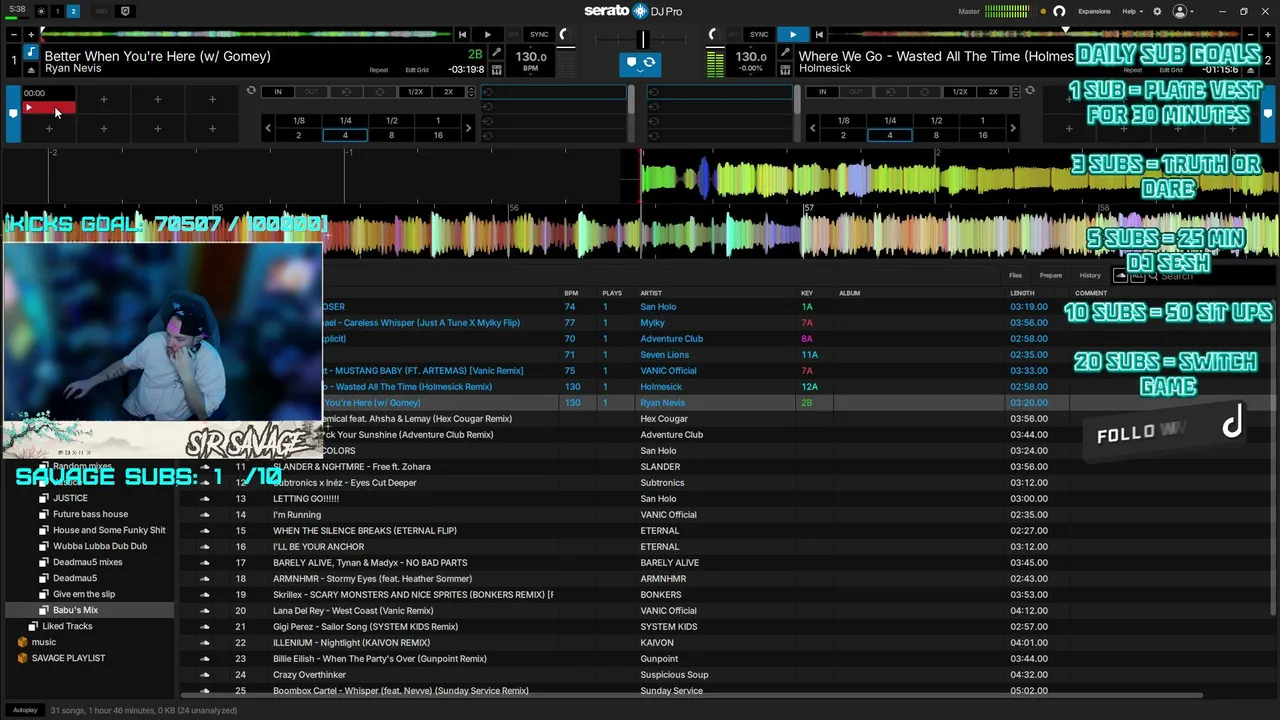
Task: Adjust the crossfader slider
Action: [x=643, y=39]
